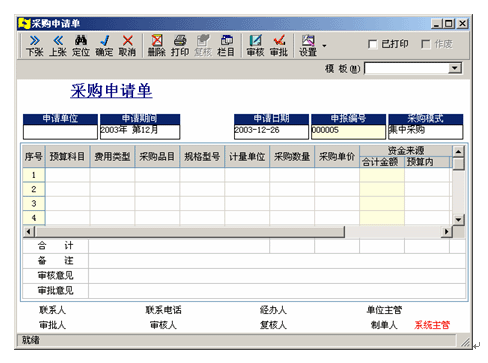Click the 申请单位 input field
Screen dimensions: 488x363
[x=60, y=132]
